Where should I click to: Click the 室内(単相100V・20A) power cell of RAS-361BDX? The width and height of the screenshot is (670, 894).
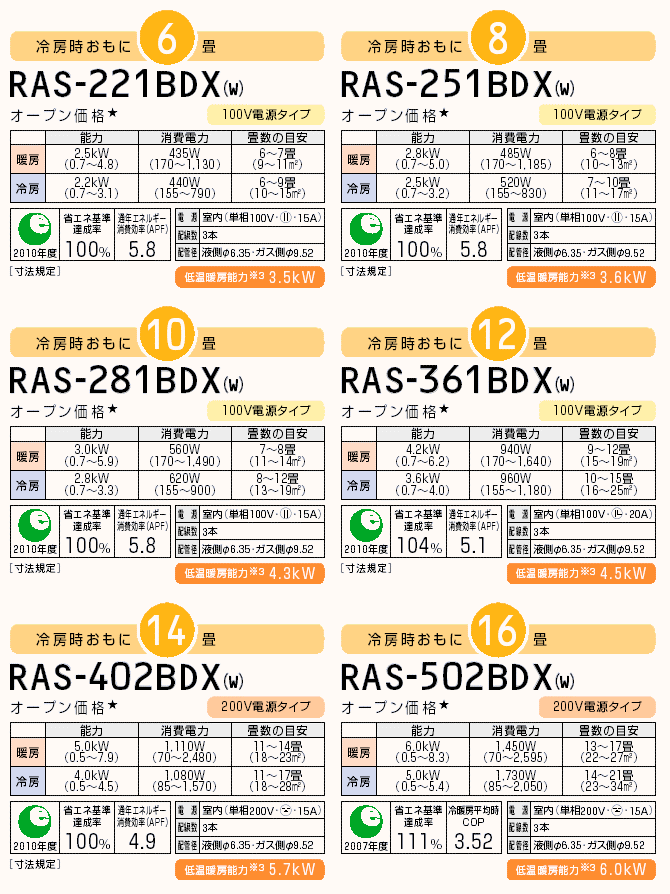pos(593,514)
